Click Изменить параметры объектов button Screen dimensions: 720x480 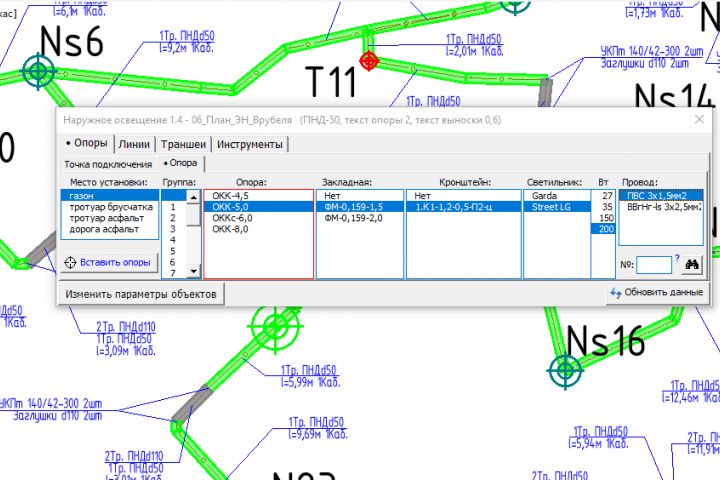(x=141, y=294)
